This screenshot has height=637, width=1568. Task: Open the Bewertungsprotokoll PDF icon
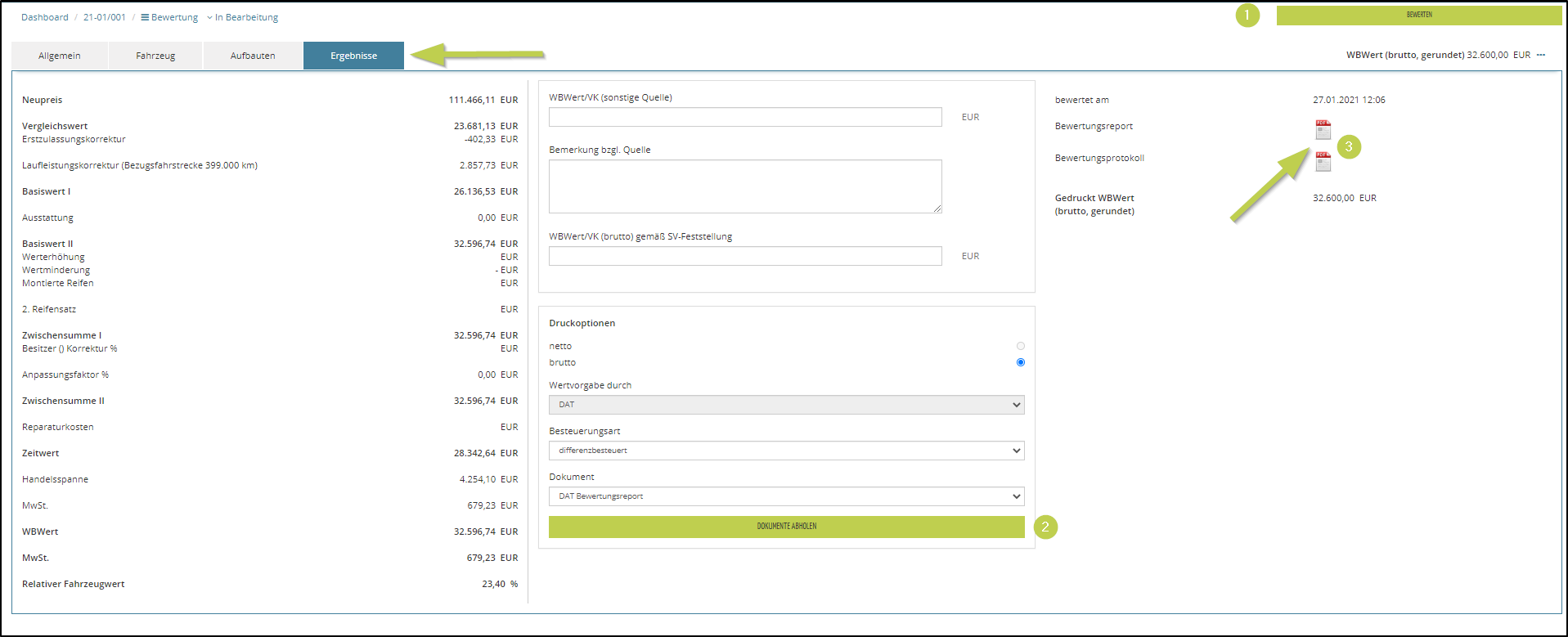(x=1323, y=161)
